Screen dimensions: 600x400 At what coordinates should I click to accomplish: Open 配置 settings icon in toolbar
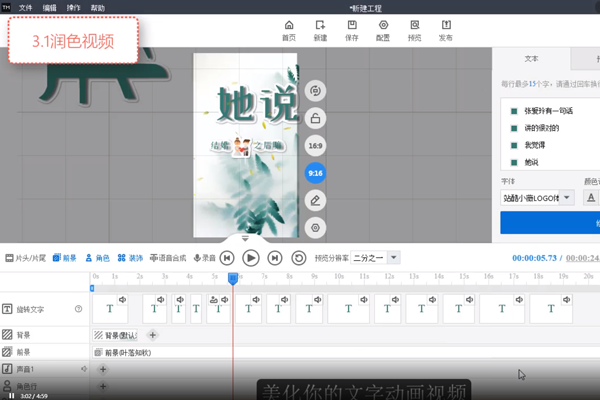(x=383, y=25)
